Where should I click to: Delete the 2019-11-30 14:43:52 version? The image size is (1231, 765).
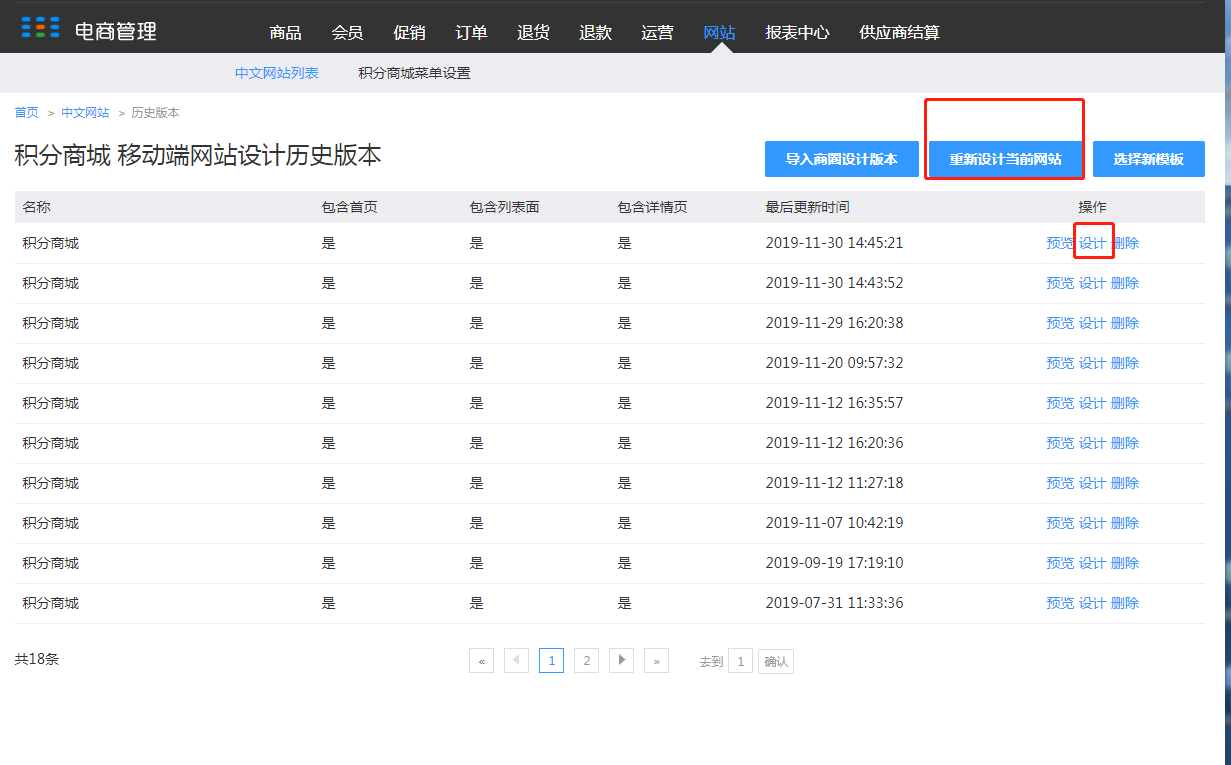[x=1125, y=283]
